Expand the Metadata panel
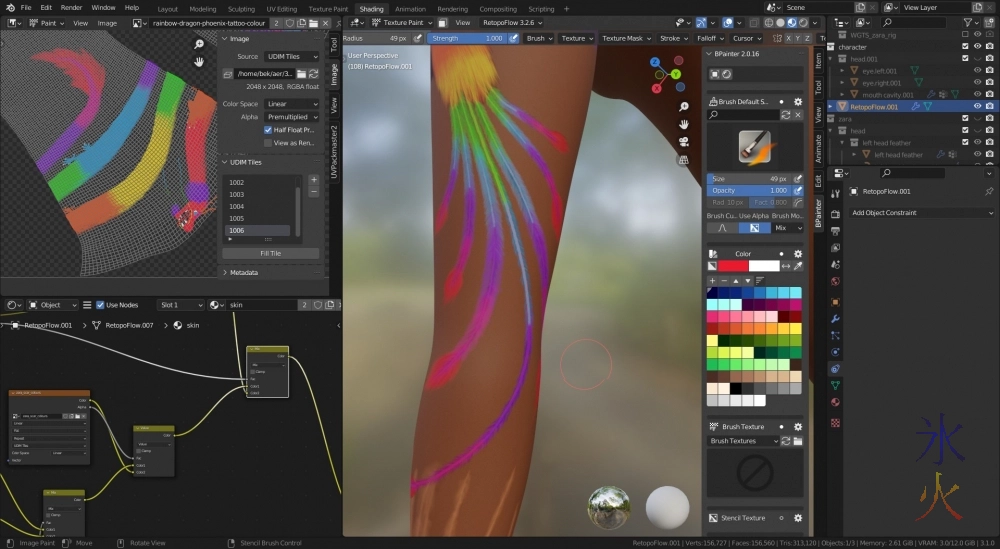Image resolution: width=1000 pixels, height=549 pixels. click(x=243, y=272)
